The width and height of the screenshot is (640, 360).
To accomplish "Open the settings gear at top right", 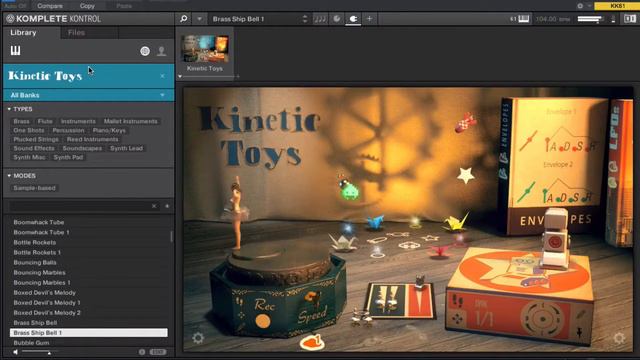I will point(580,6).
